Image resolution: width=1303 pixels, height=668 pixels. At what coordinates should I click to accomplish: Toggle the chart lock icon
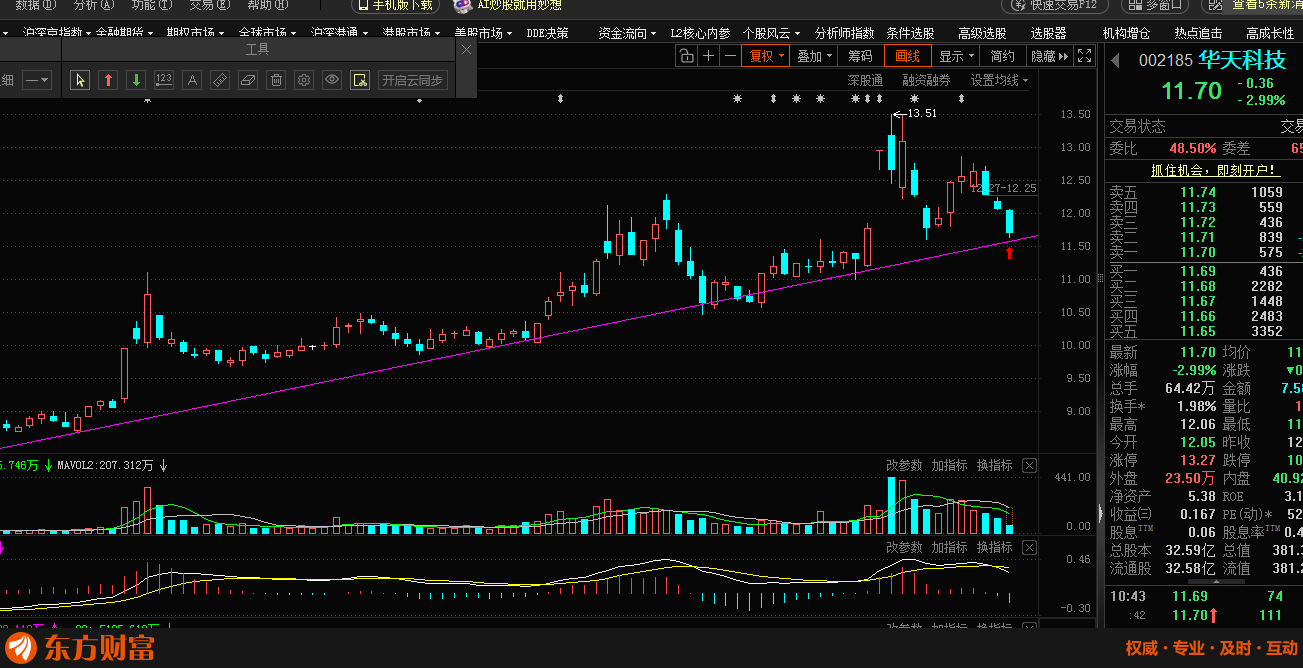(686, 56)
